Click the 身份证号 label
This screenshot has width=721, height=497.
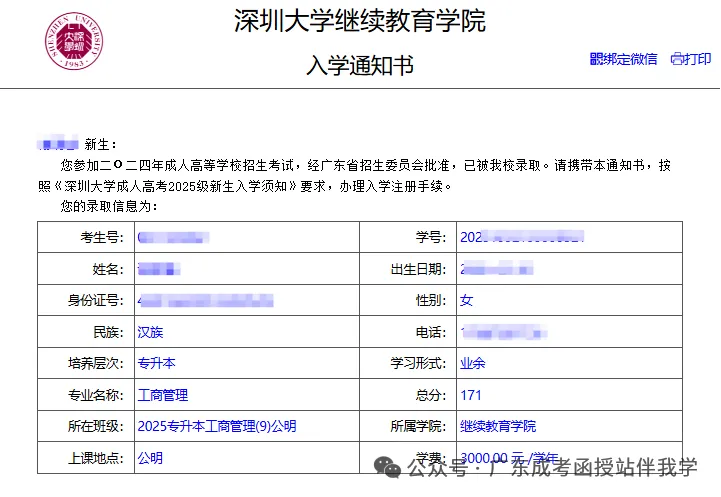96,300
